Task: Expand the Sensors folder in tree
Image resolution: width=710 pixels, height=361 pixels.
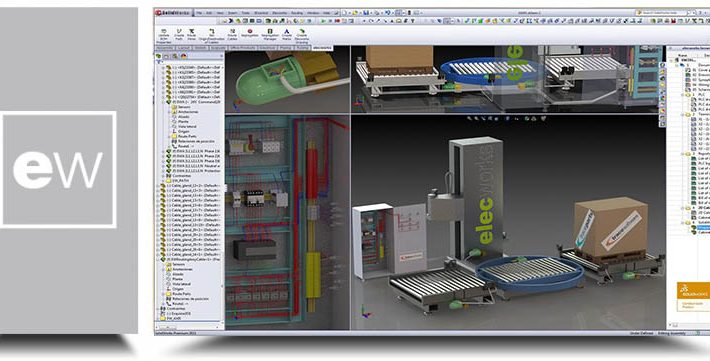Action: pos(180,107)
